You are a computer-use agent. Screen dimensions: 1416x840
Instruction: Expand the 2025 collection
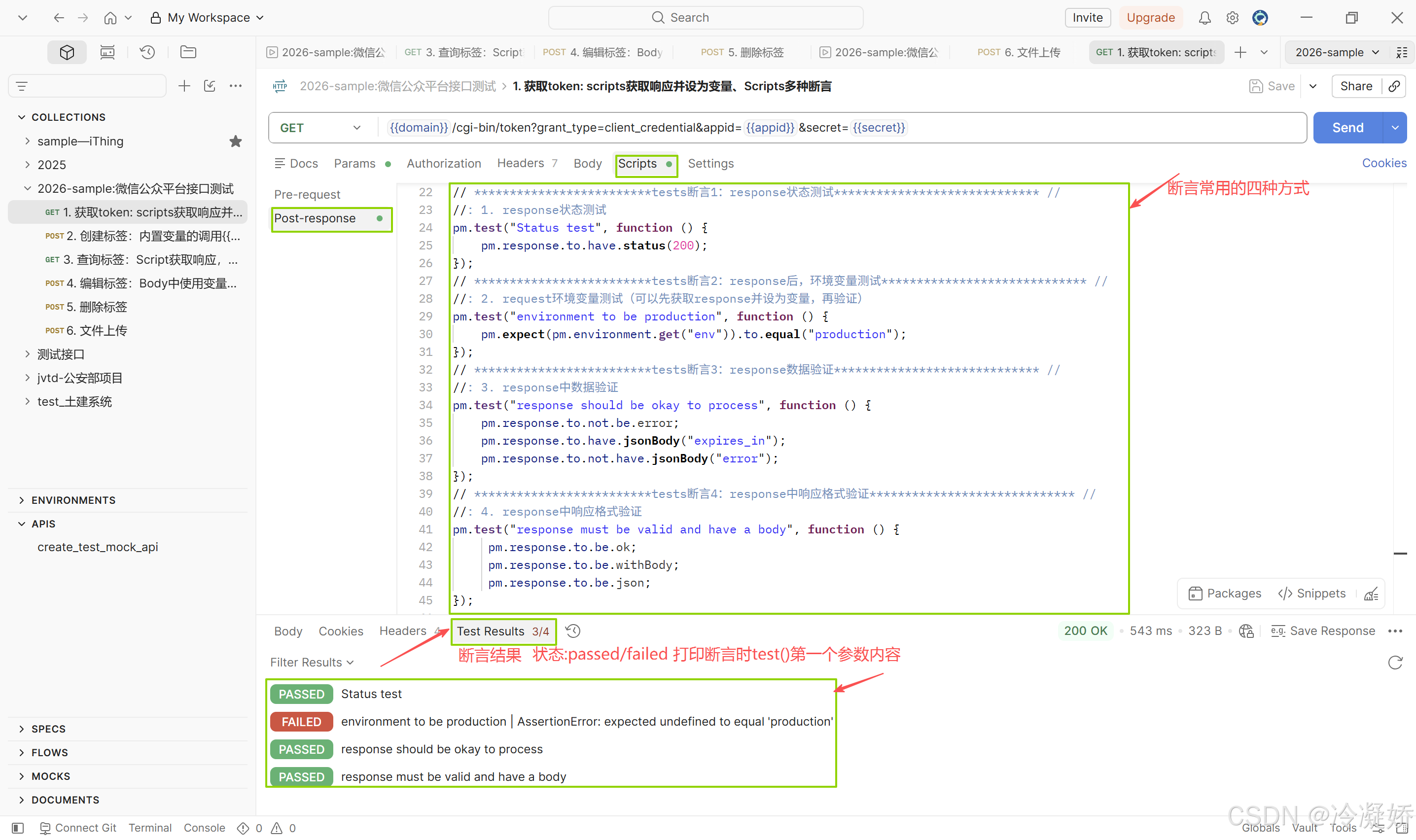tap(27, 165)
